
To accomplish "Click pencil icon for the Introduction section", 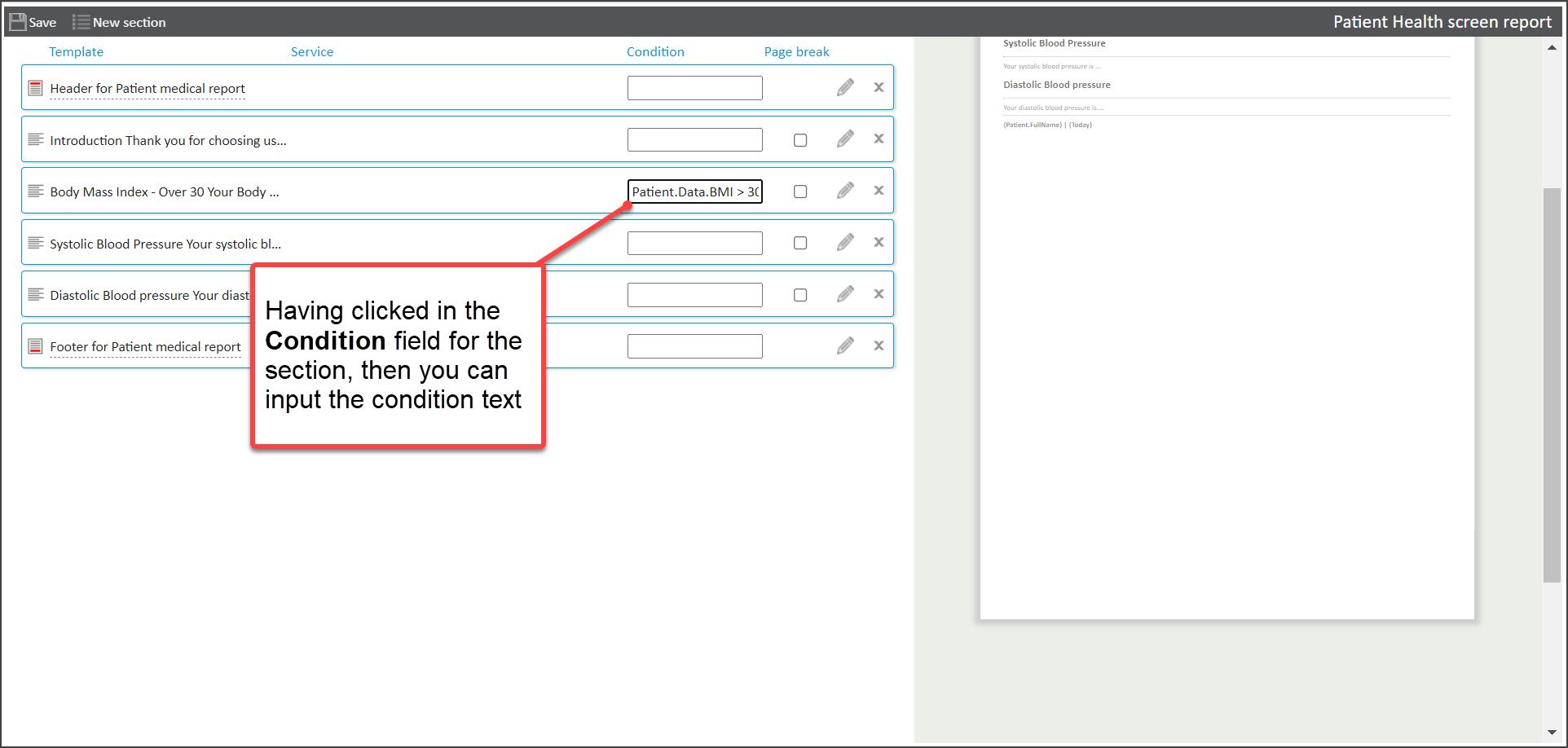I will (845, 139).
